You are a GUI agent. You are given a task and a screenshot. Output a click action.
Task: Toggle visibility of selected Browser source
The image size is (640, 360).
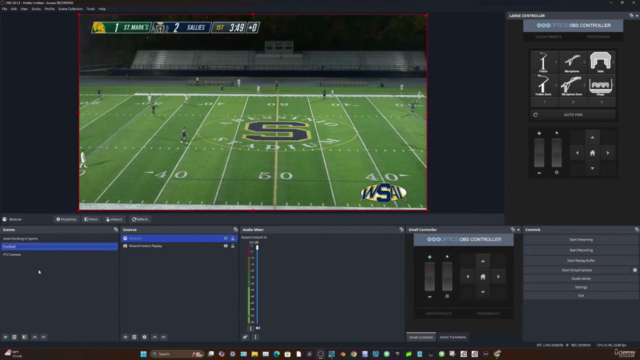(x=226, y=238)
